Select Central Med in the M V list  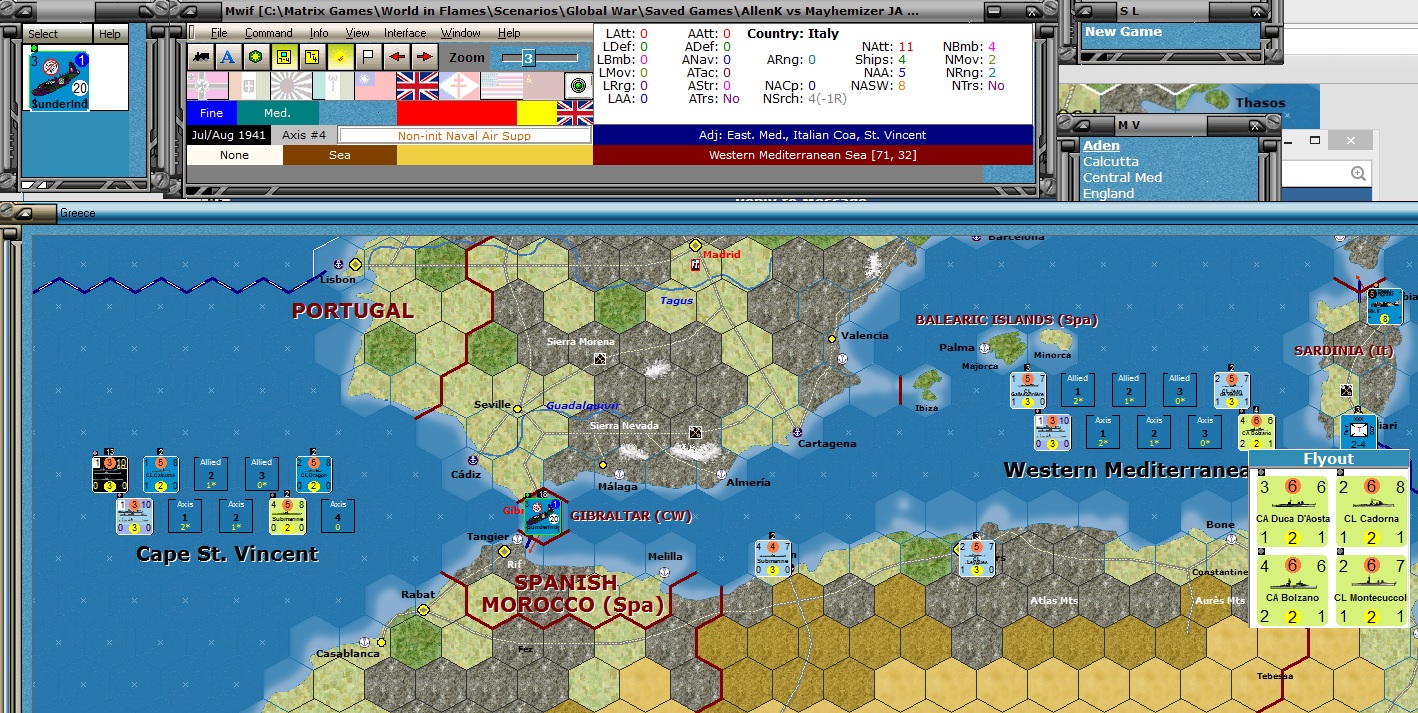[1122, 177]
